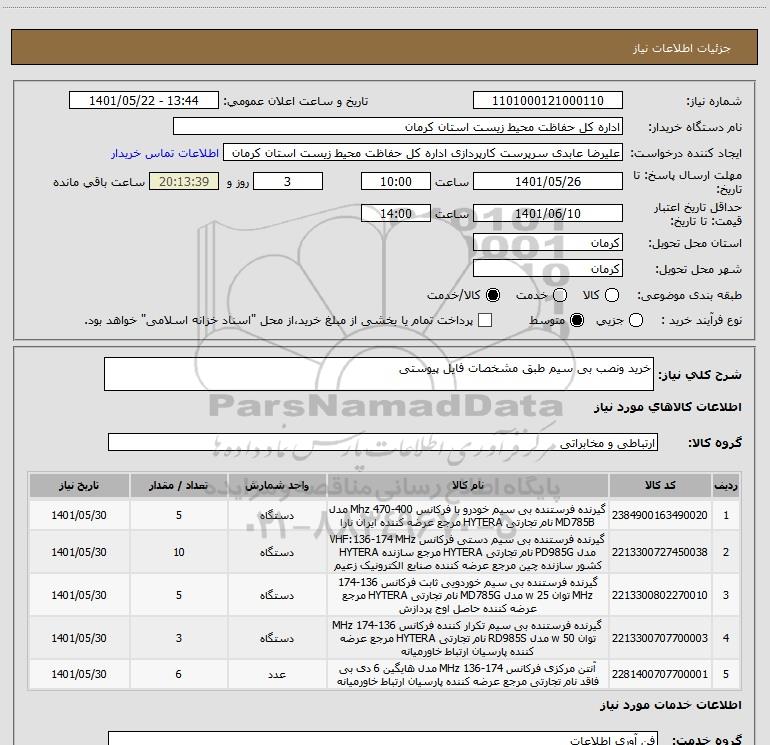Click the واحد شمارش column header
Screen dimensions: 770x745
click(x=277, y=485)
